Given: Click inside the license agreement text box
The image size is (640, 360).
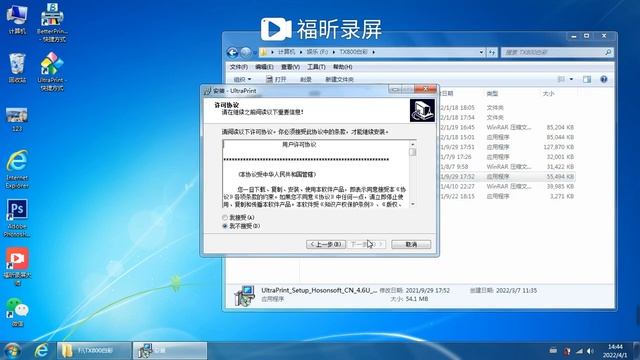Looking at the screenshot, I should [x=316, y=174].
